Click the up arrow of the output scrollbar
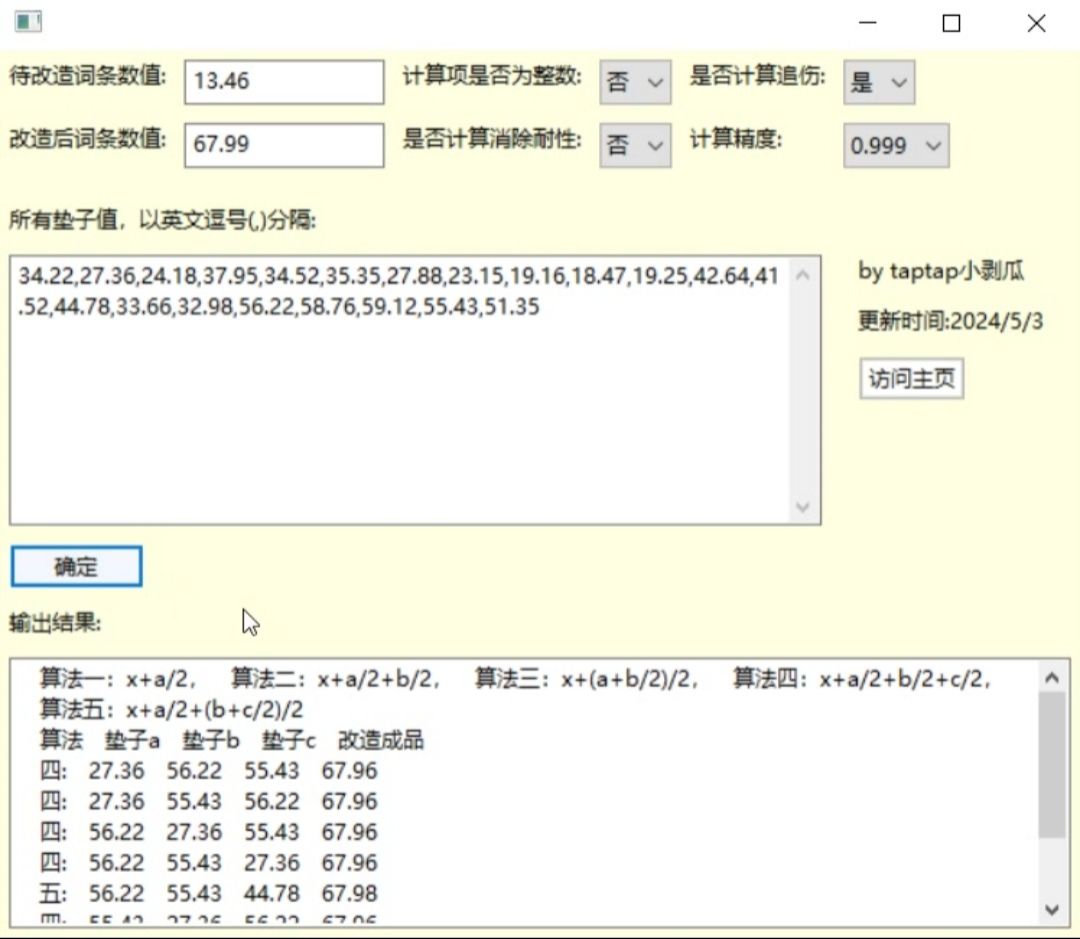The image size is (1080, 939). [1052, 678]
